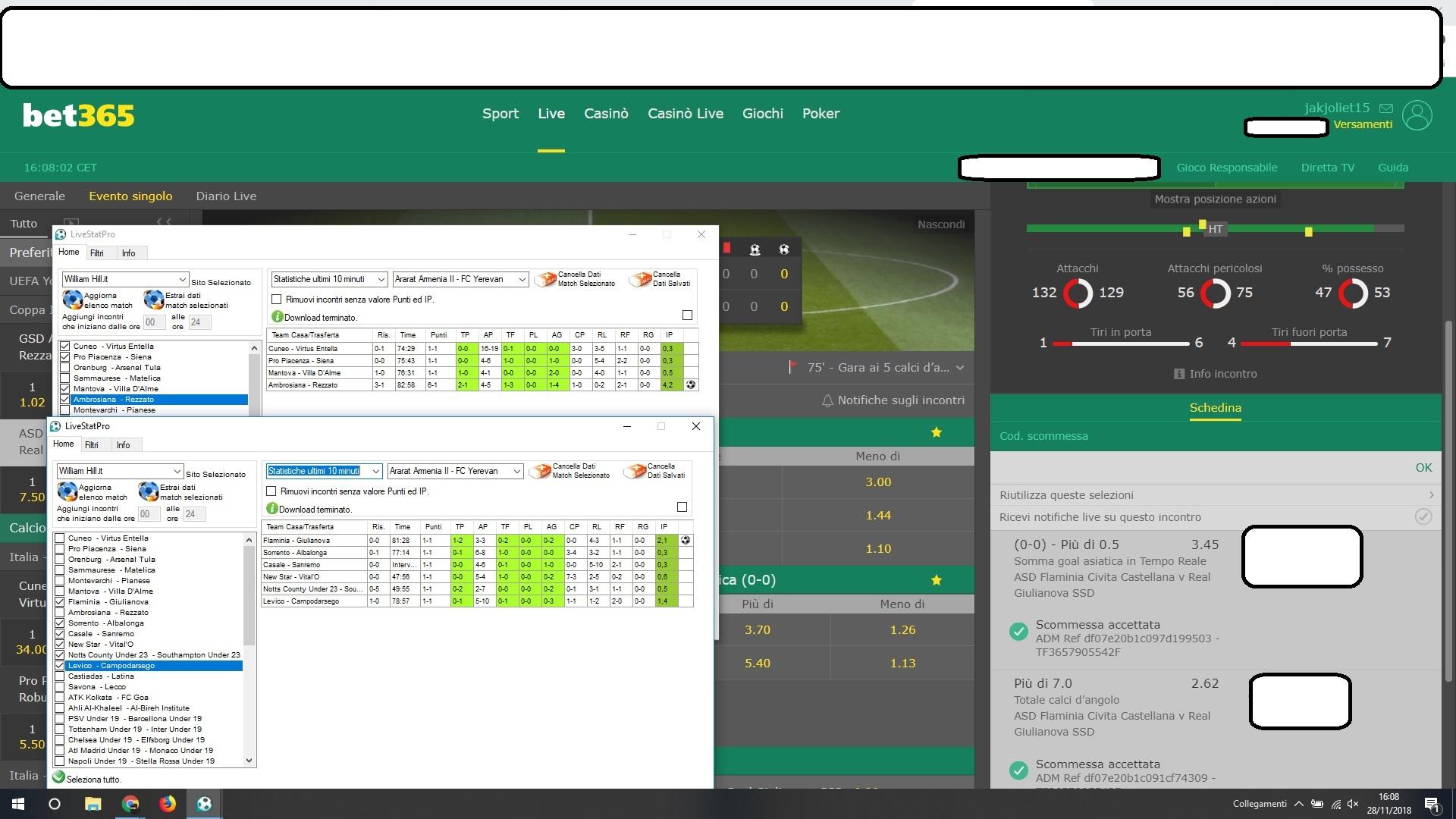Open Ararat Armenia II dropdown in back window

460,279
